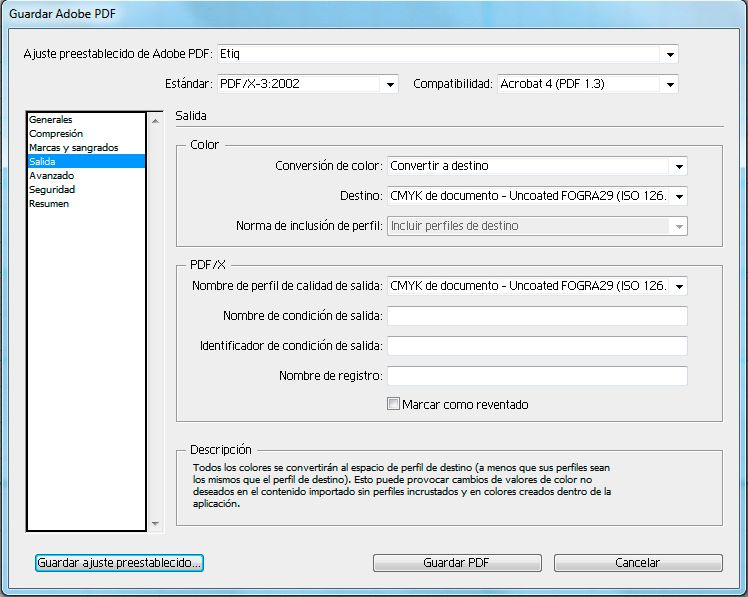
Task: Click the Cancelar button
Action: (637, 563)
